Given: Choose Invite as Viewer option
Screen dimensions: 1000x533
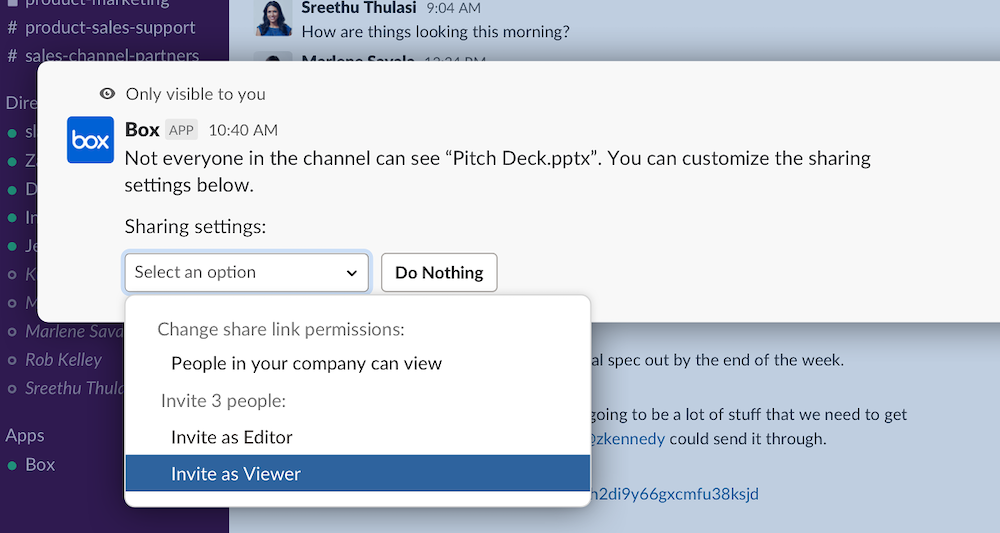Looking at the screenshot, I should (357, 473).
